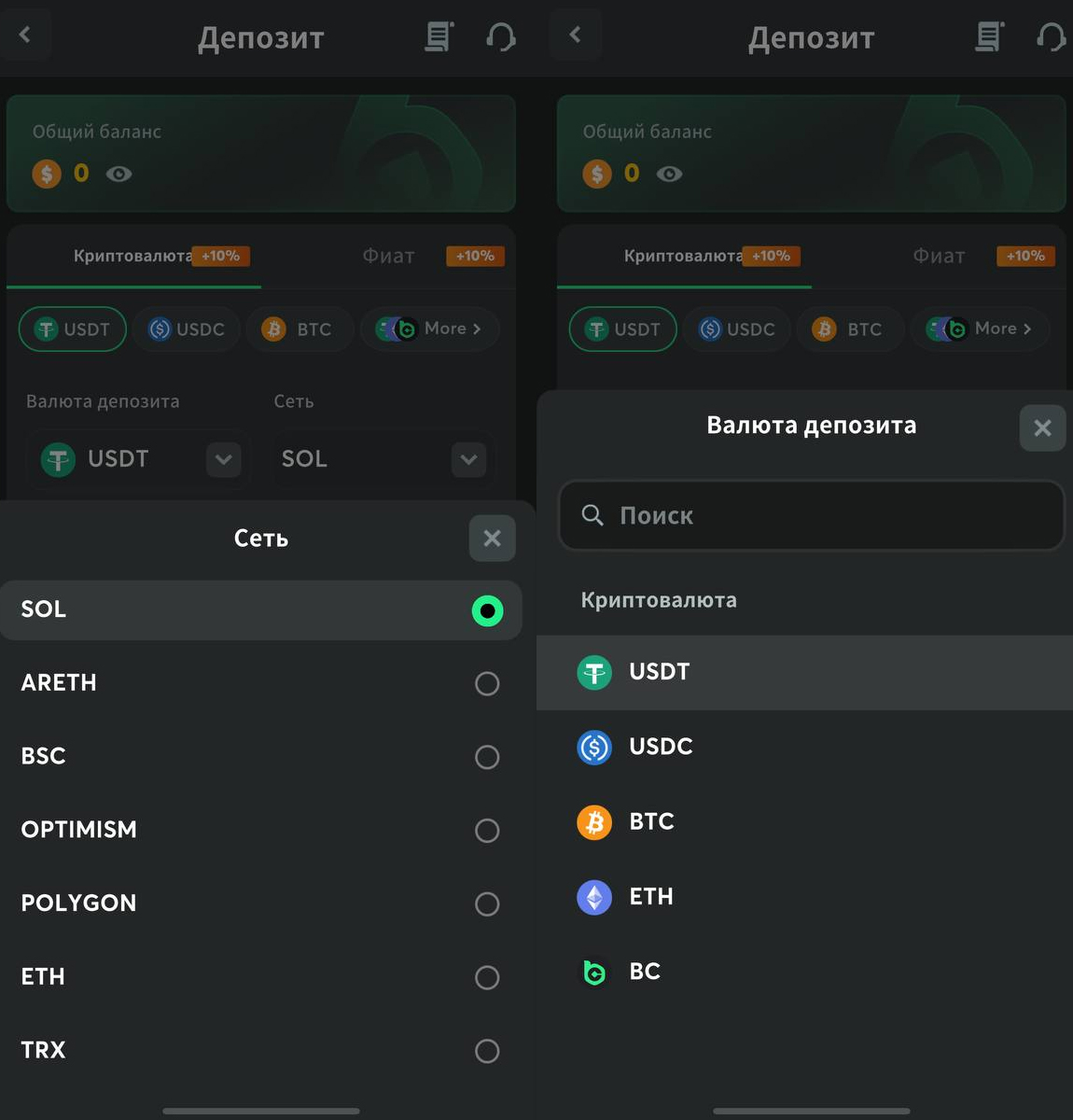Open transaction history receipt icon on left
Viewport: 1073px width, 1120px height.
(439, 37)
